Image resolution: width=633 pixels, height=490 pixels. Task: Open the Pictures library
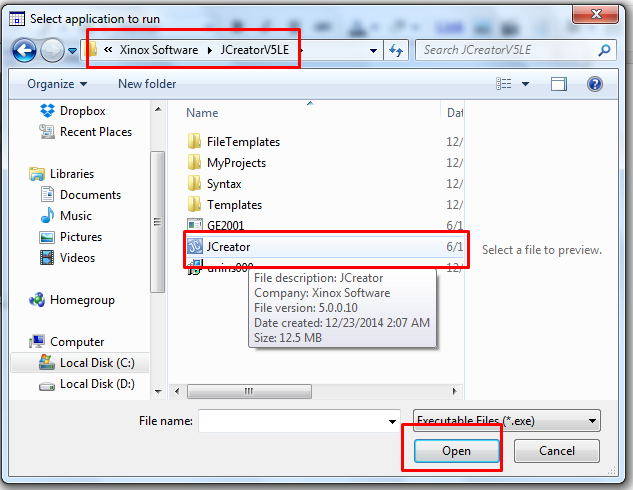(80, 237)
